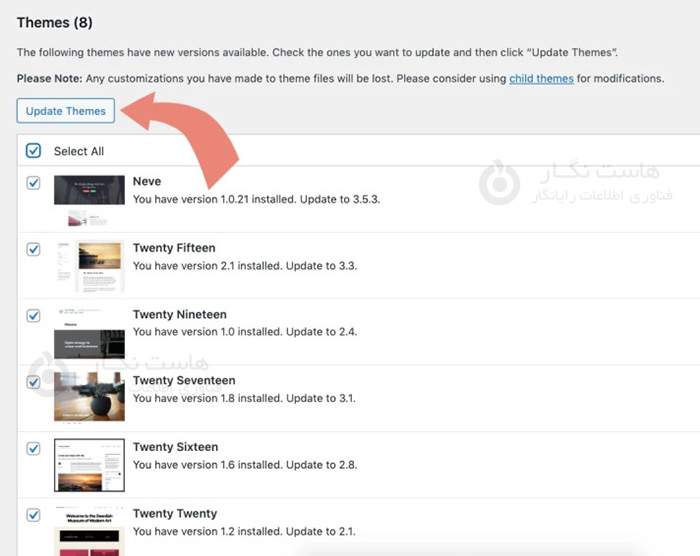Image resolution: width=700 pixels, height=556 pixels.
Task: Untick the Twenty Sixteen checkbox
Action: [x=33, y=448]
